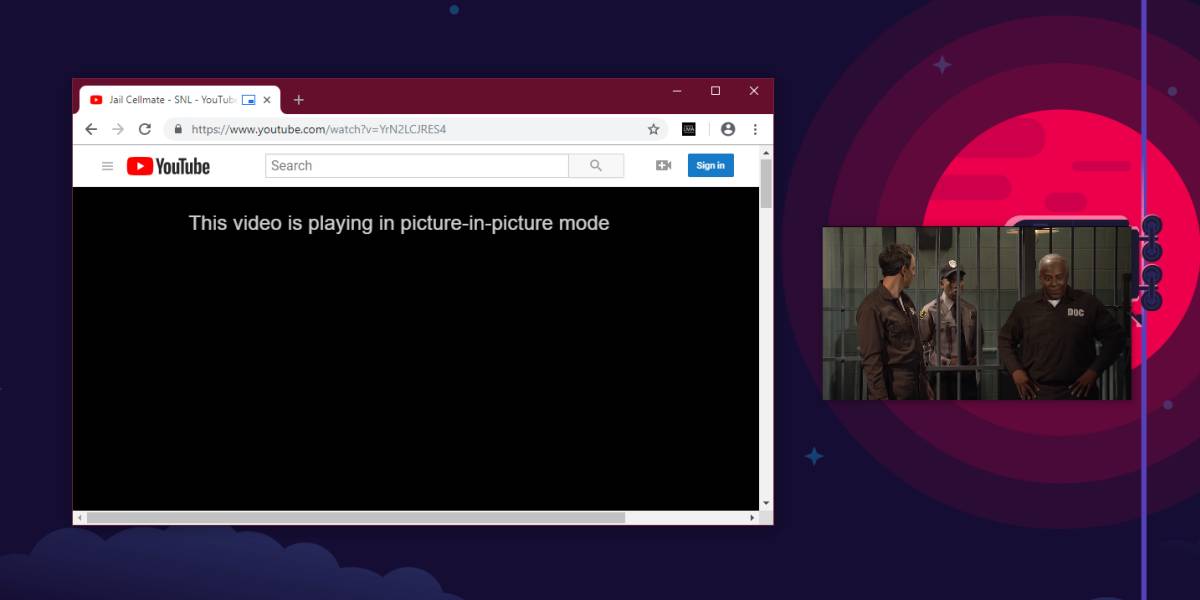Click the picture-in-picture mode message text
This screenshot has height=600, width=1200.
(399, 223)
